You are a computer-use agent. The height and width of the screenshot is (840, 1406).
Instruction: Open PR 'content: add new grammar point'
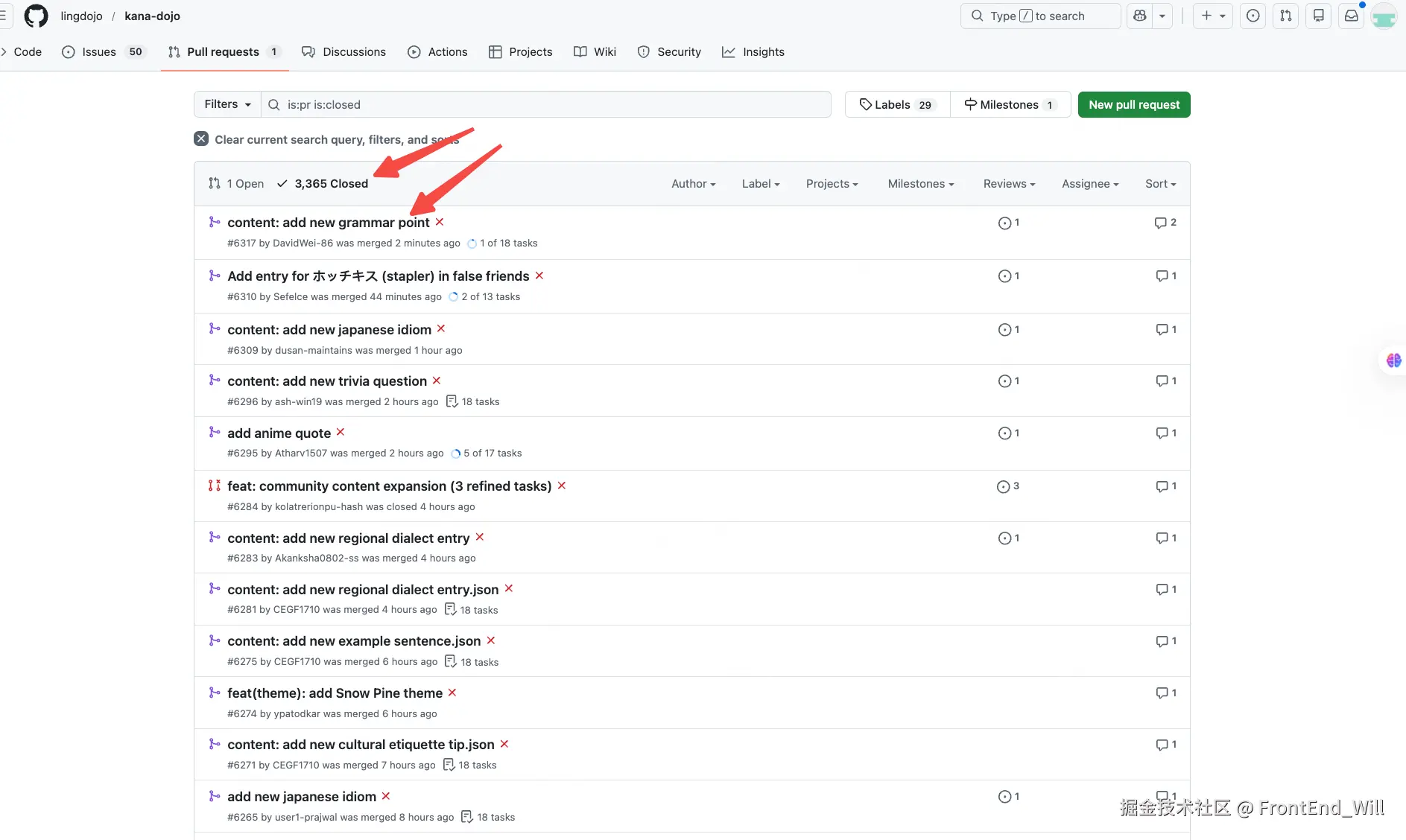point(329,222)
